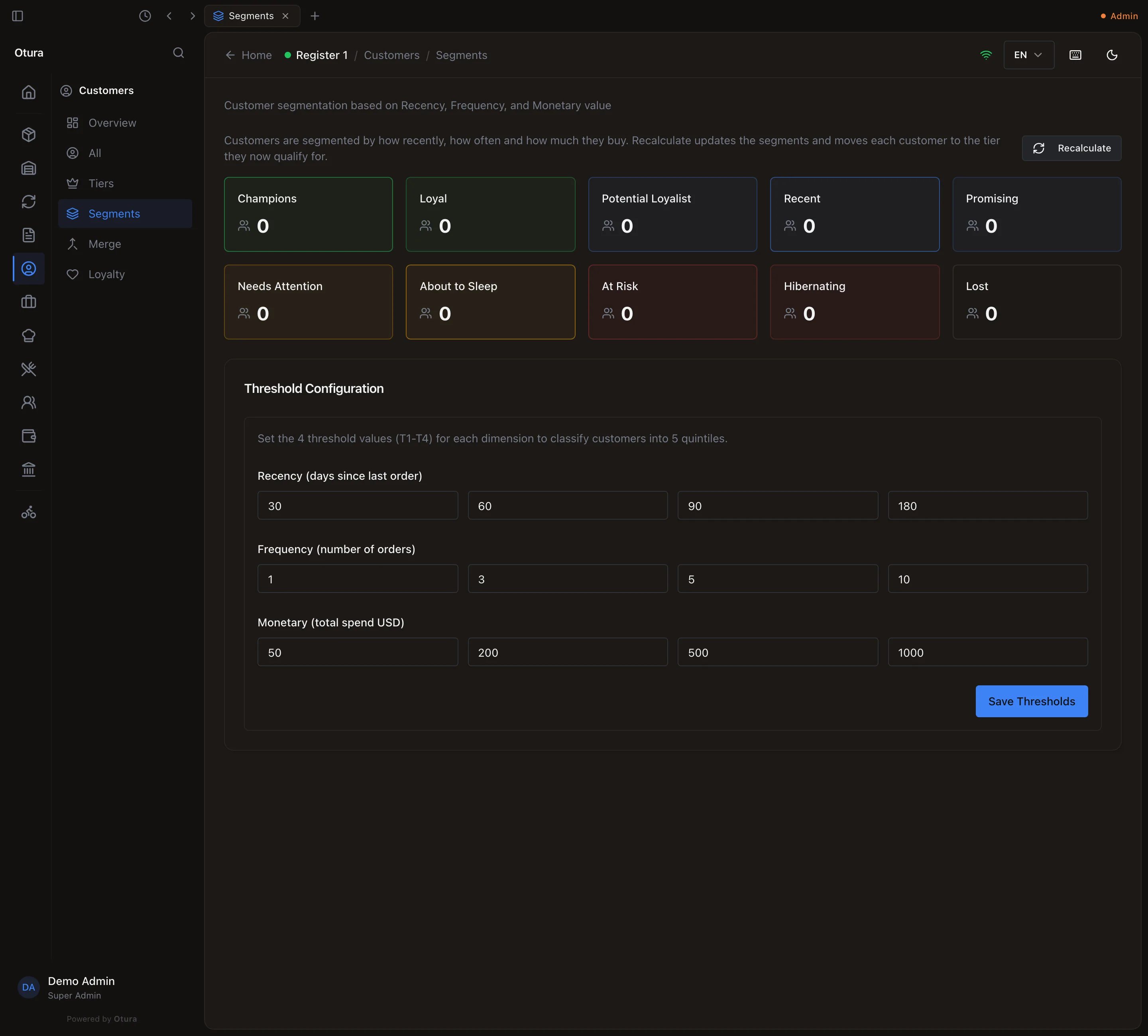Image resolution: width=1148 pixels, height=1036 pixels.
Task: Open All customers menu item
Action: (125, 153)
